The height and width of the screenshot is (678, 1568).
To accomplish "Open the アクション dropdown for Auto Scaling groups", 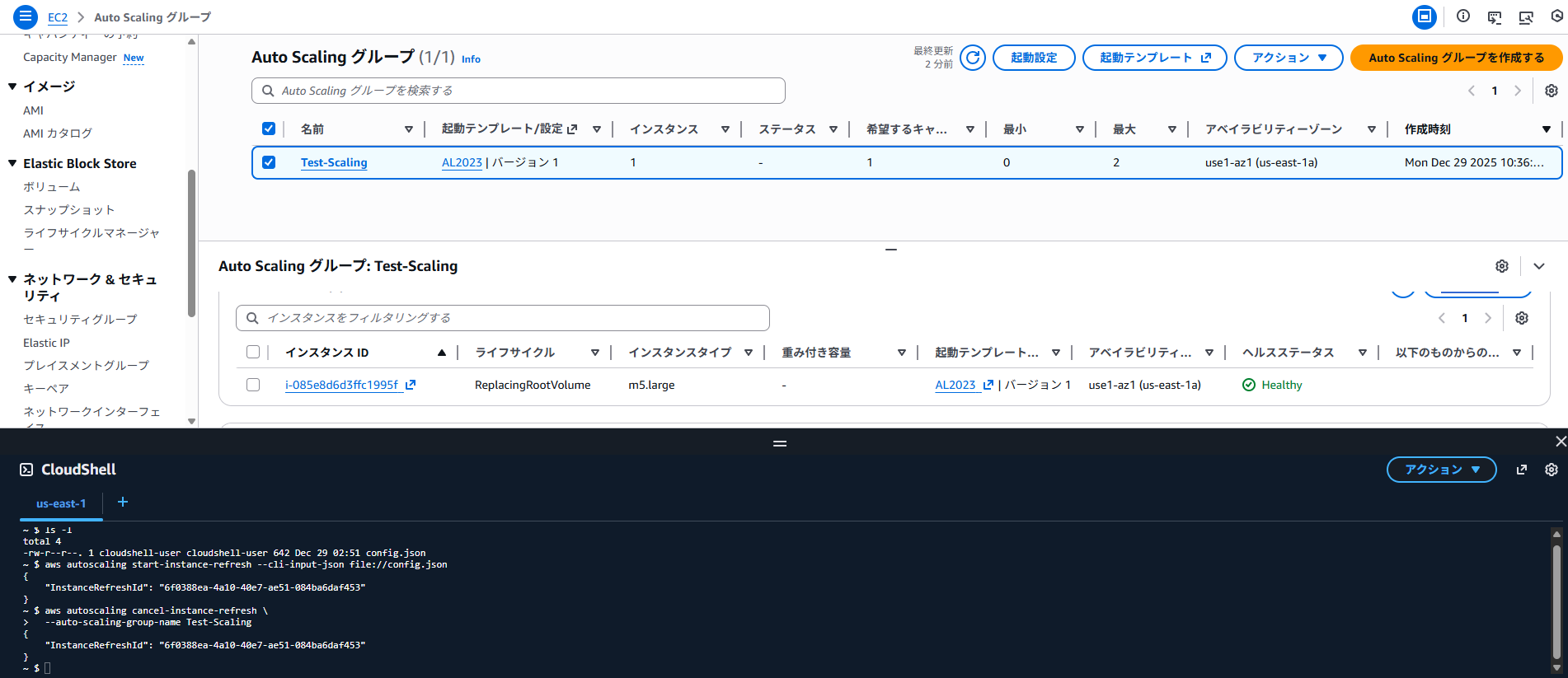I will 1289,58.
